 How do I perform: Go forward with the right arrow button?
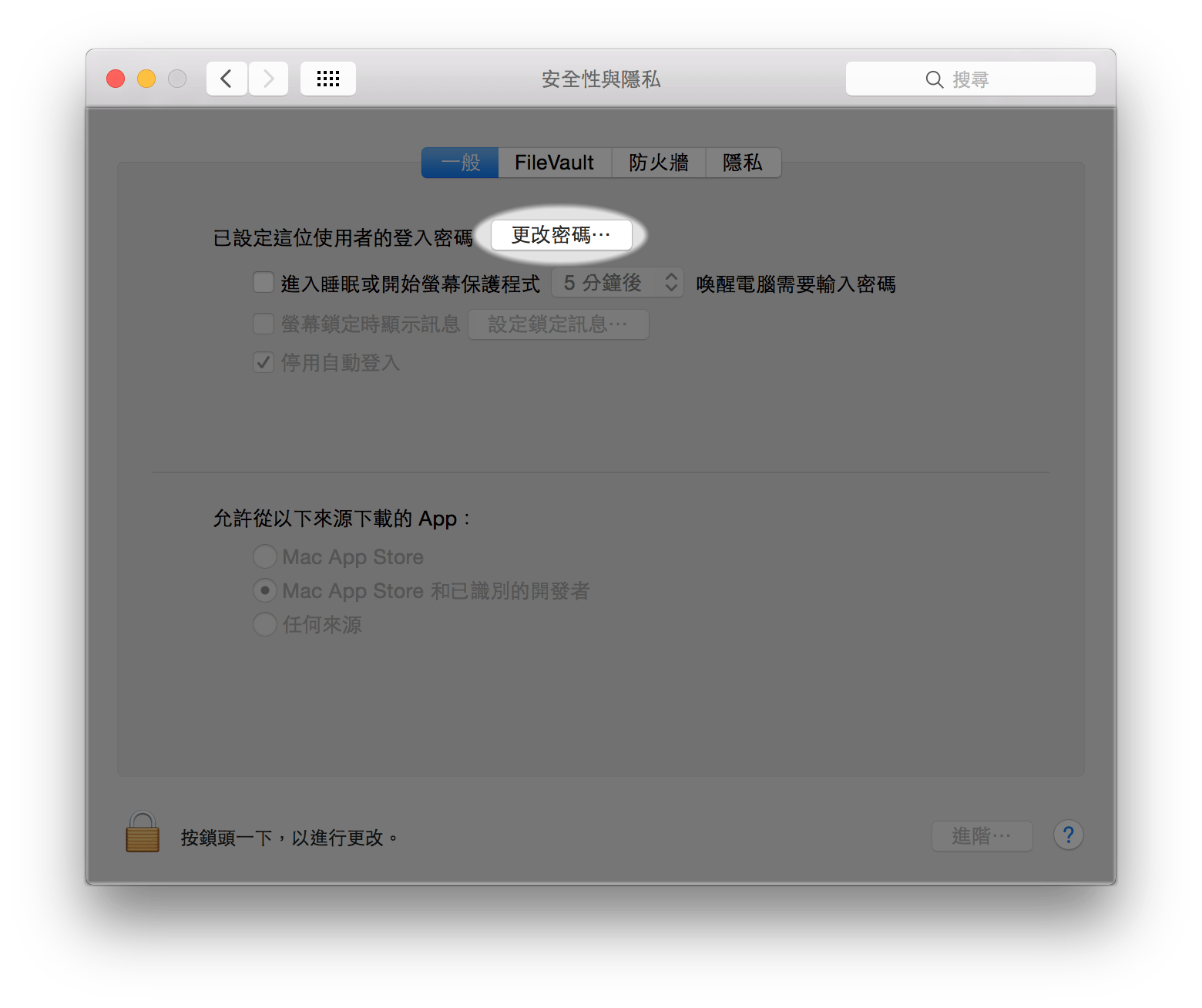coord(268,79)
